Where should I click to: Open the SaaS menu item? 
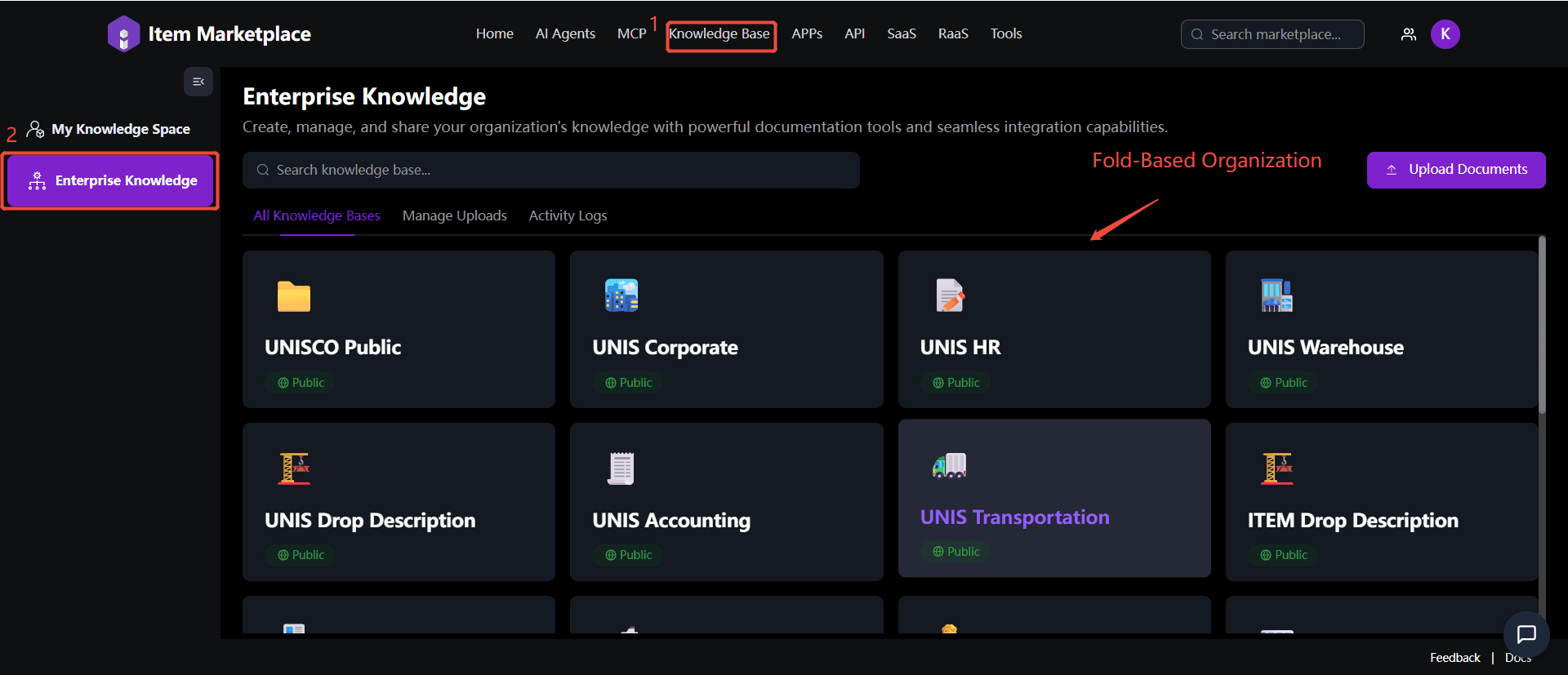902,33
